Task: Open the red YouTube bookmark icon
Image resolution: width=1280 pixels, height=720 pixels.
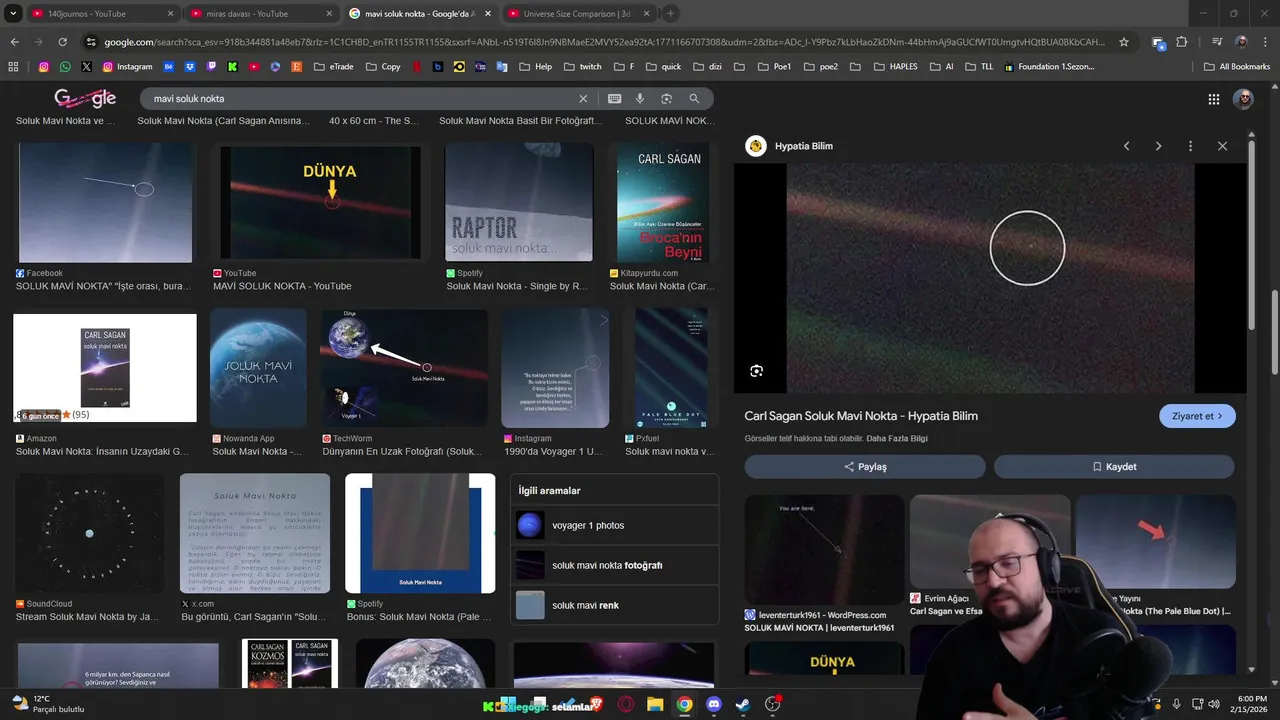Action: [x=254, y=67]
